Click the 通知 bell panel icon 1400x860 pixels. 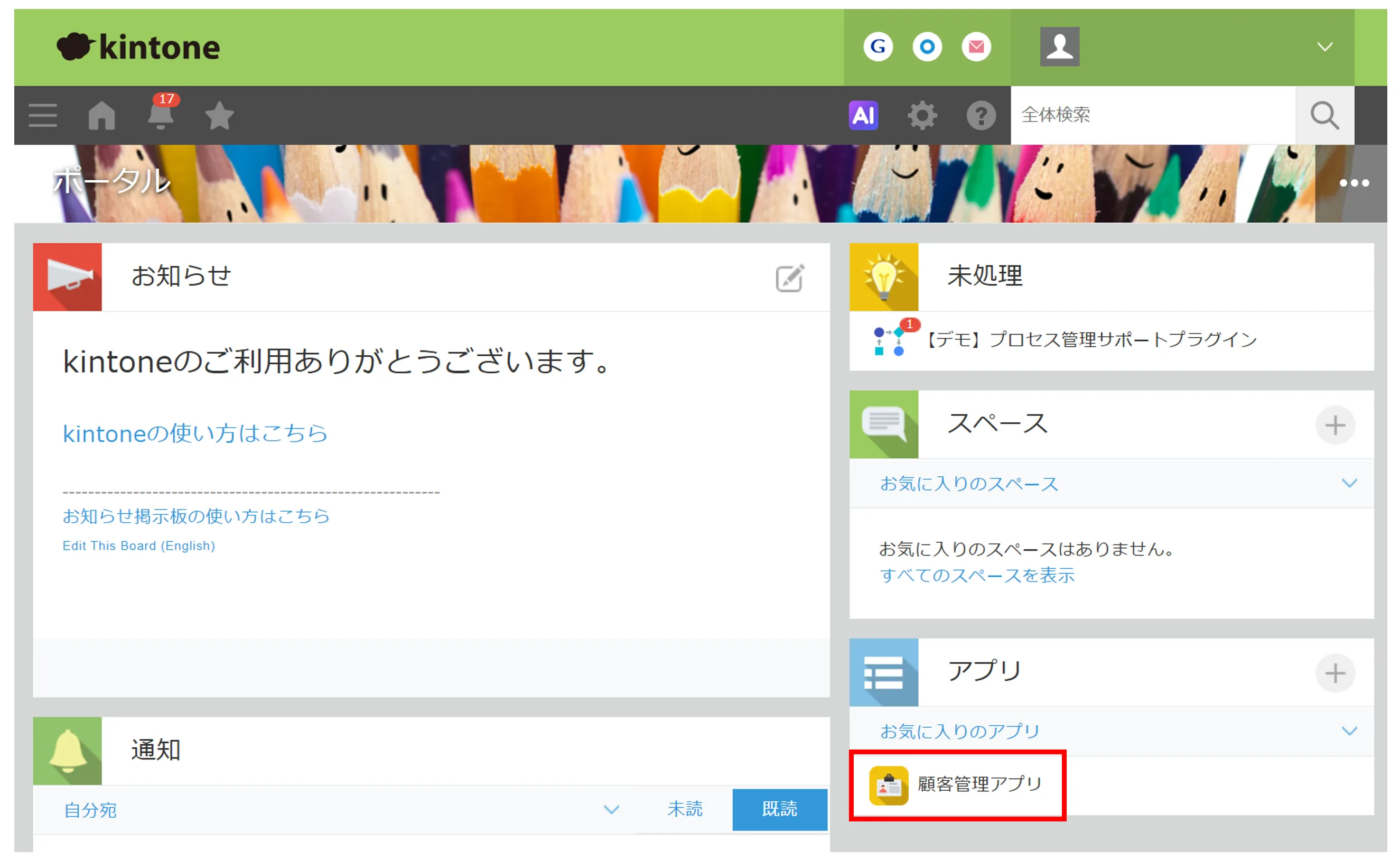pos(67,751)
